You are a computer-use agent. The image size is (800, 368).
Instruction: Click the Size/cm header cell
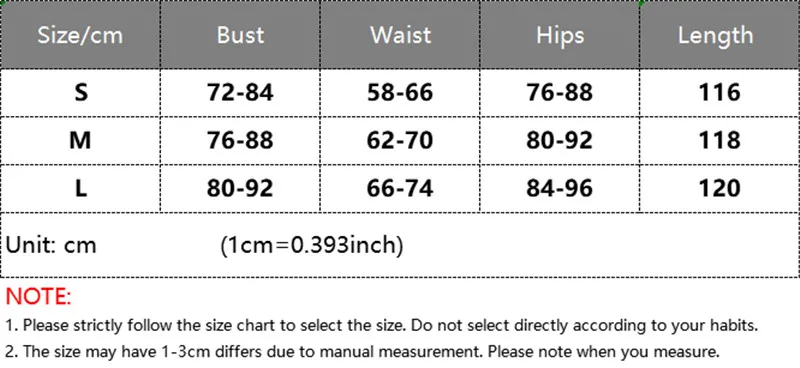pos(80,35)
